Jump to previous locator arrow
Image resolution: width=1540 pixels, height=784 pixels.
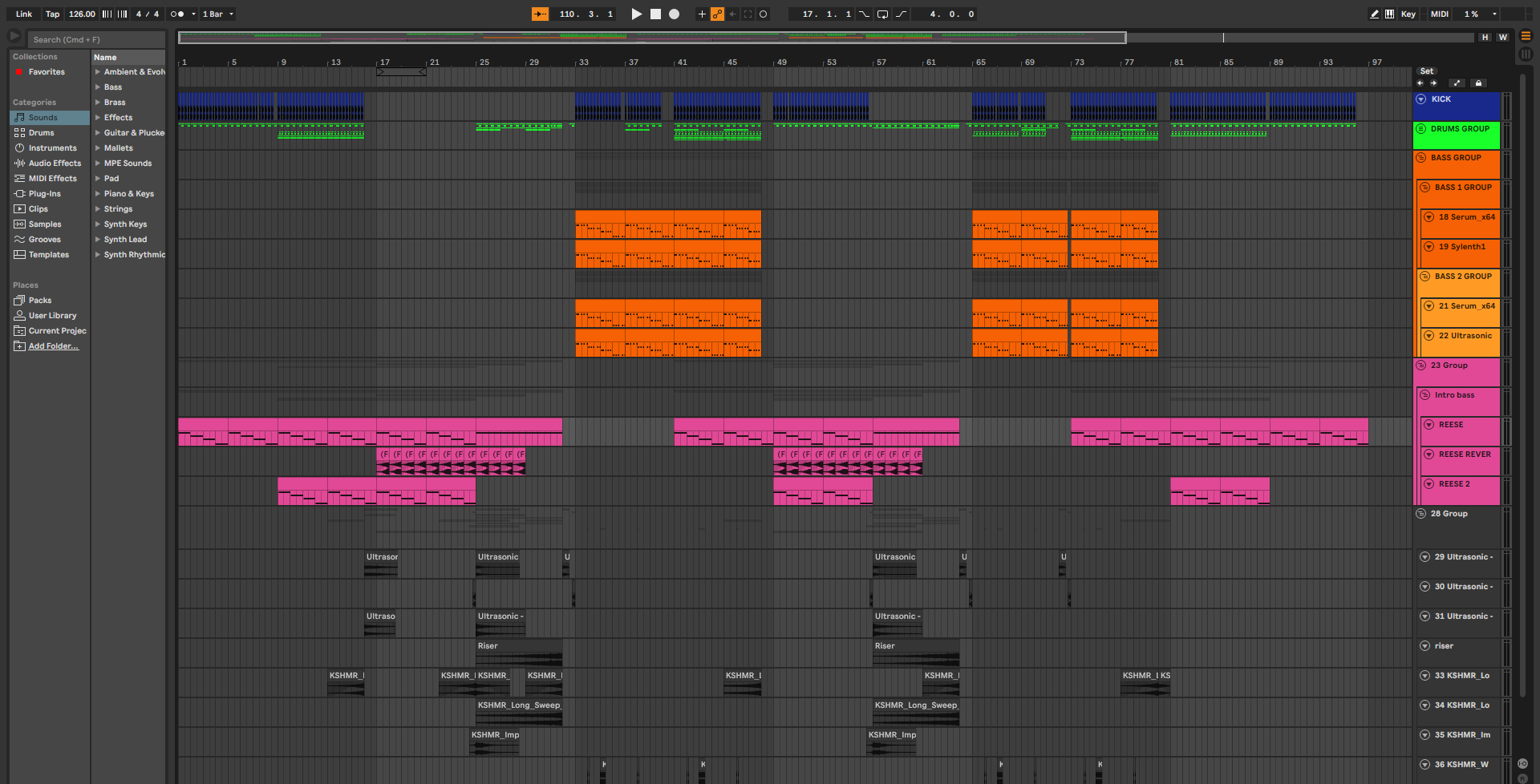[1420, 83]
